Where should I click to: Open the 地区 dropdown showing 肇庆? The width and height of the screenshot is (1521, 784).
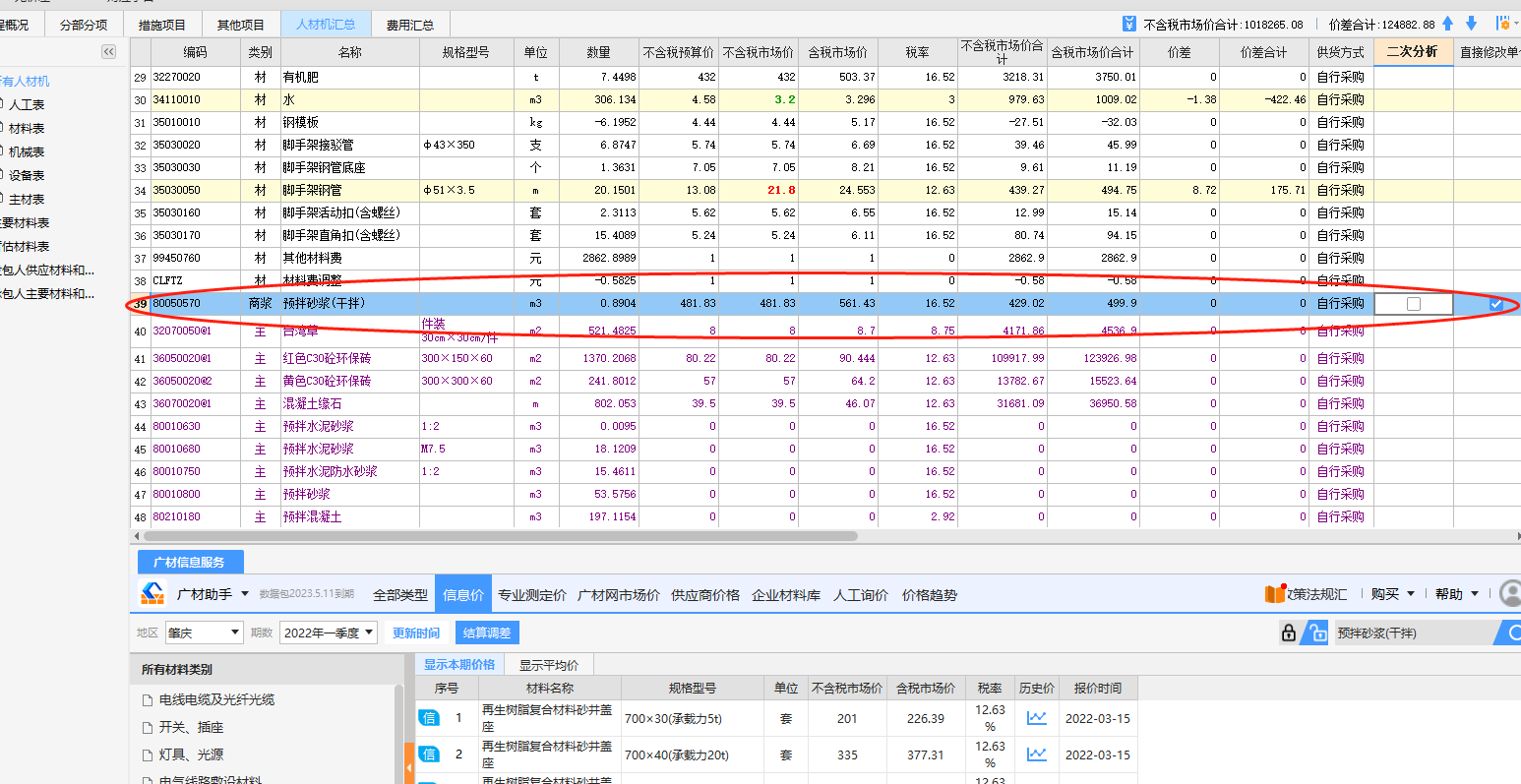pyautogui.click(x=204, y=633)
